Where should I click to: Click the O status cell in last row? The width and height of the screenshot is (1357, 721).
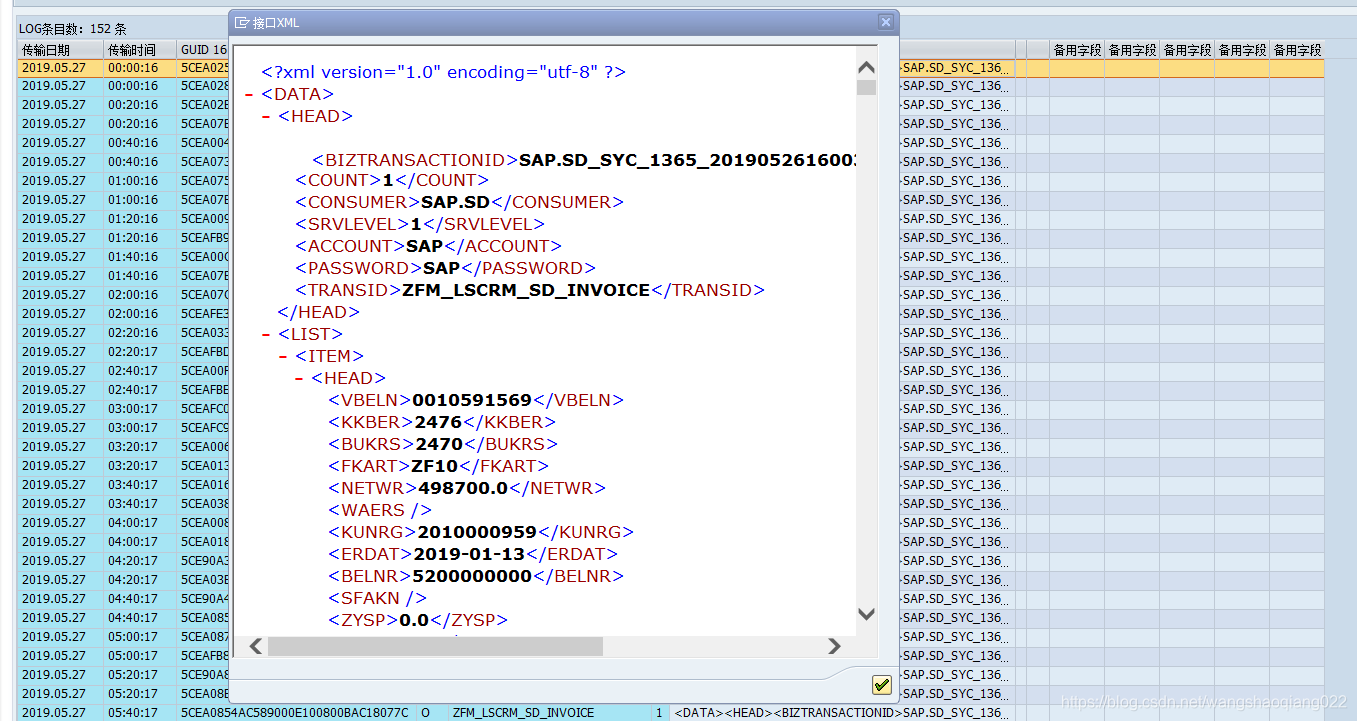click(x=426, y=713)
